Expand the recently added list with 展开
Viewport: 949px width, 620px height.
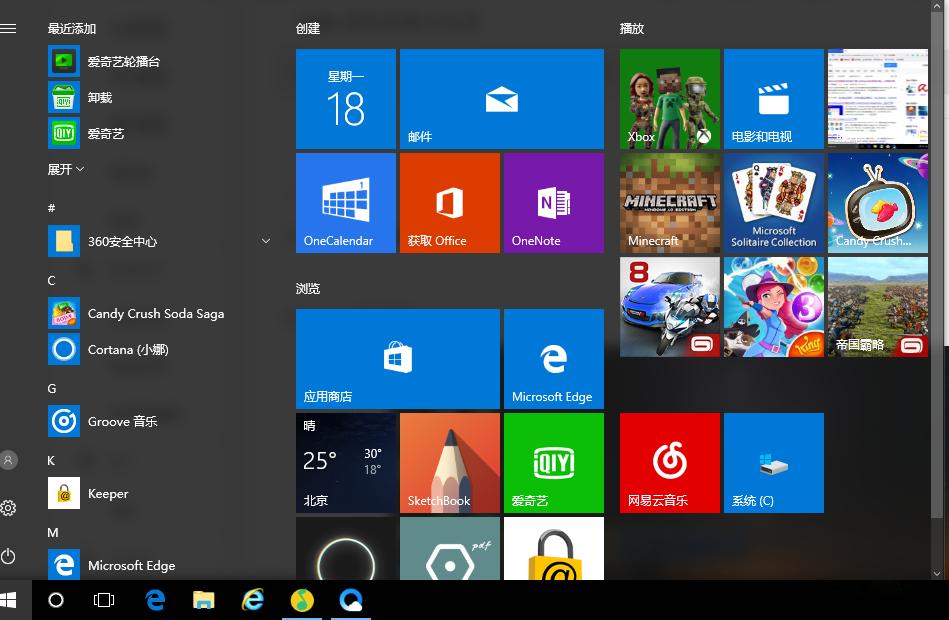[66, 169]
